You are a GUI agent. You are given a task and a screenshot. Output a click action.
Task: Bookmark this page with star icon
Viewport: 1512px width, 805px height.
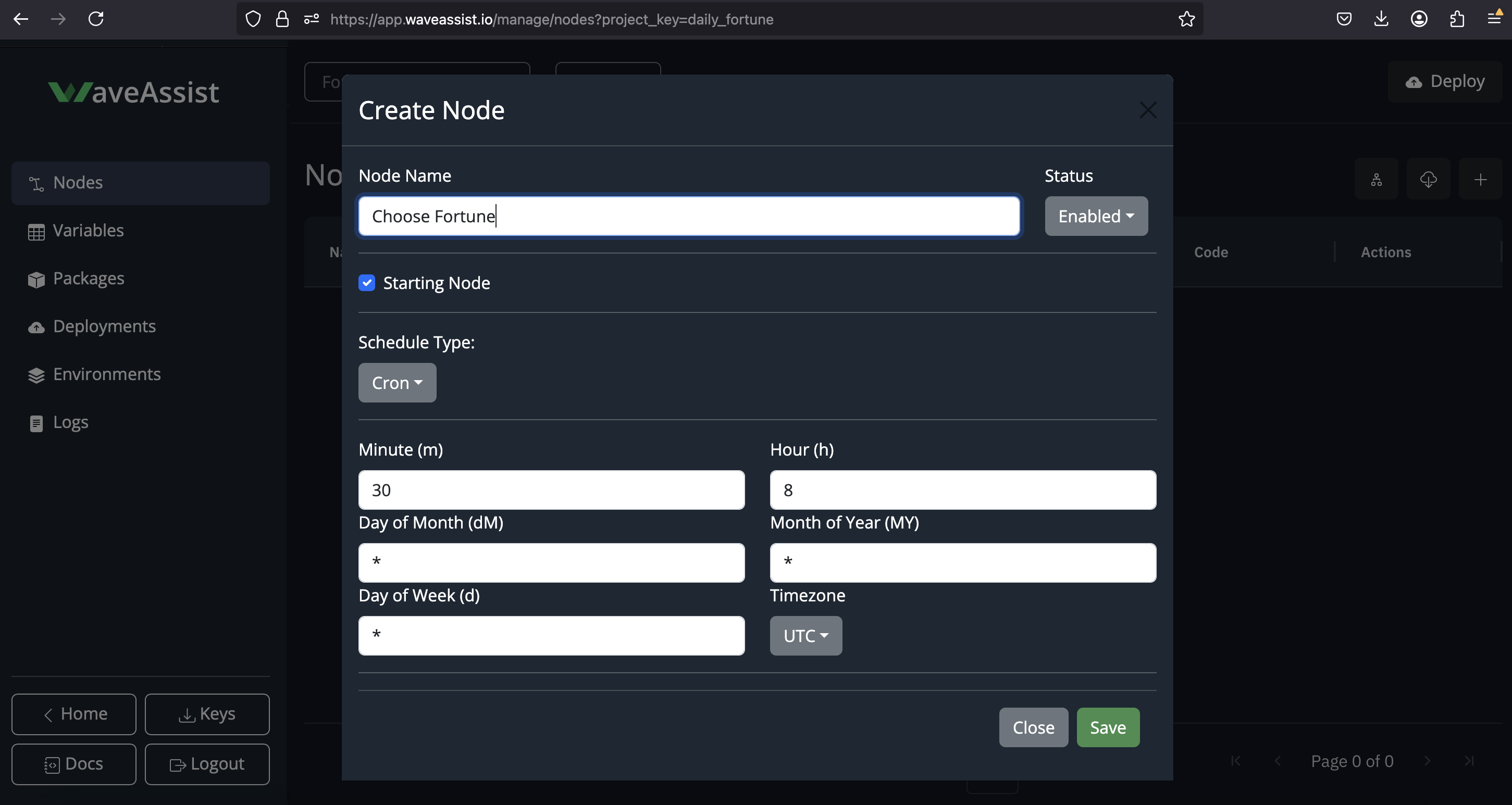click(x=1186, y=19)
